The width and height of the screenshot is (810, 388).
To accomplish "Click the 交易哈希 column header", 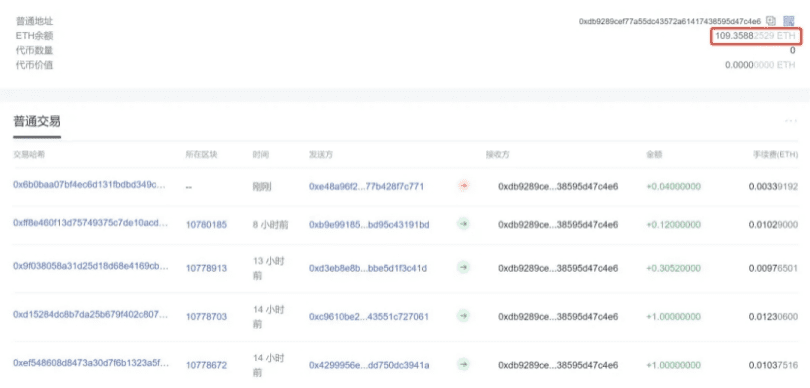I will [29, 154].
